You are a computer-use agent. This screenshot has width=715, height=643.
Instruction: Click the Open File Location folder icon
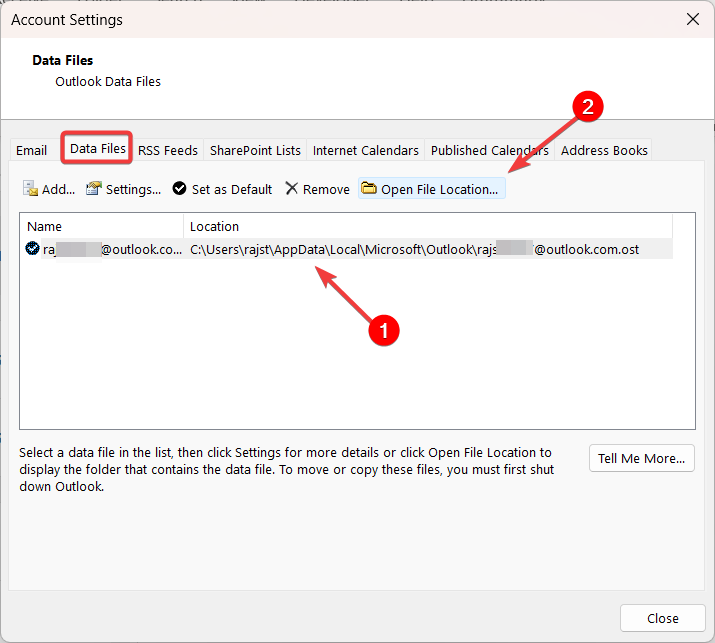368,187
